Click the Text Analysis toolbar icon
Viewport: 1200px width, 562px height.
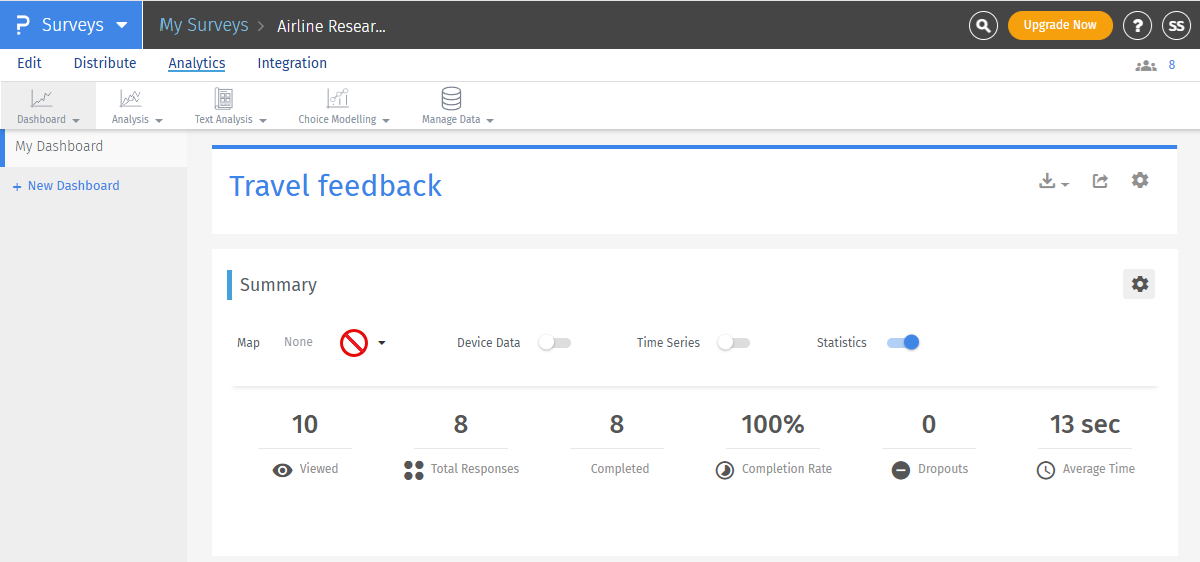[224, 99]
